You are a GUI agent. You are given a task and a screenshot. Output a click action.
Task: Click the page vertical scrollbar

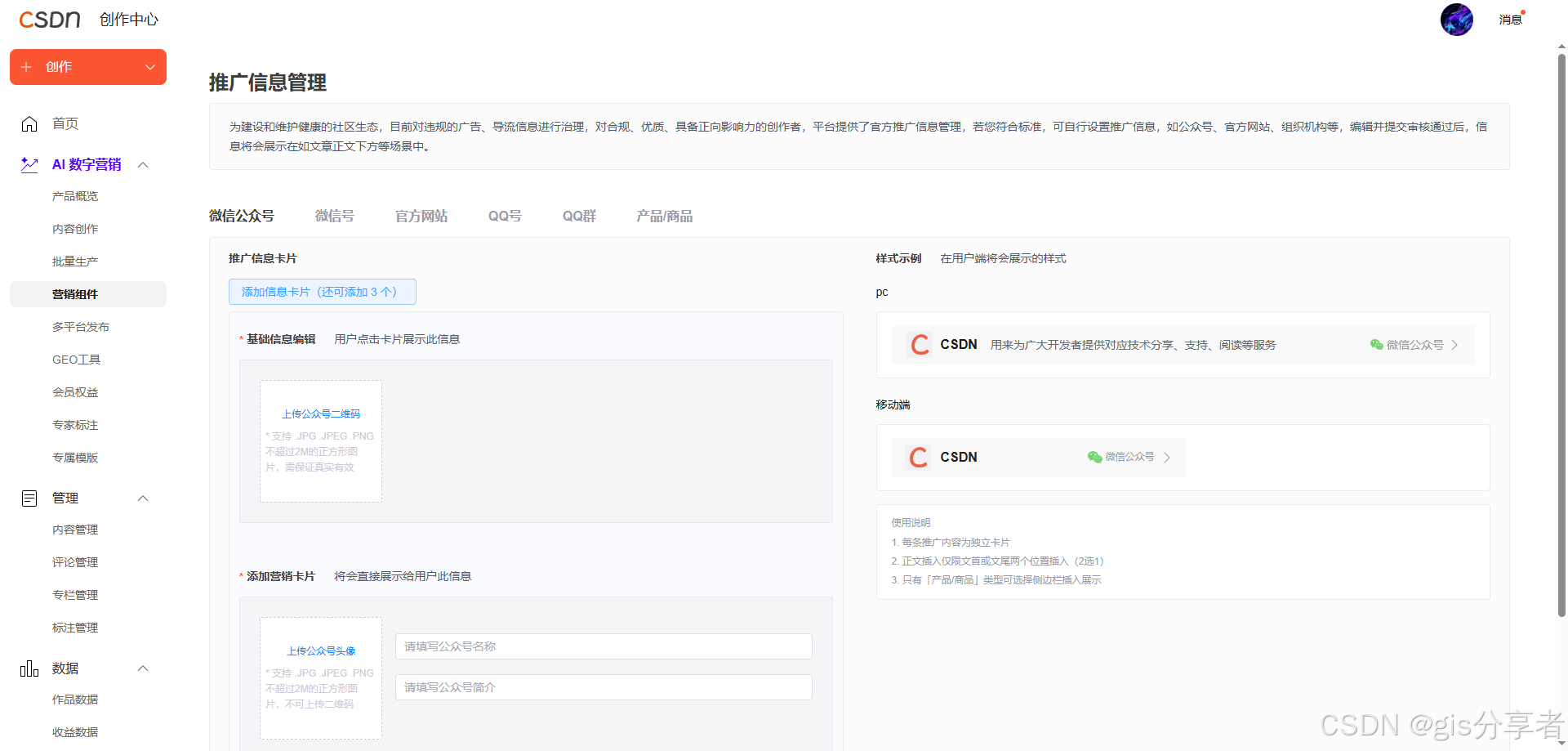(1561, 335)
